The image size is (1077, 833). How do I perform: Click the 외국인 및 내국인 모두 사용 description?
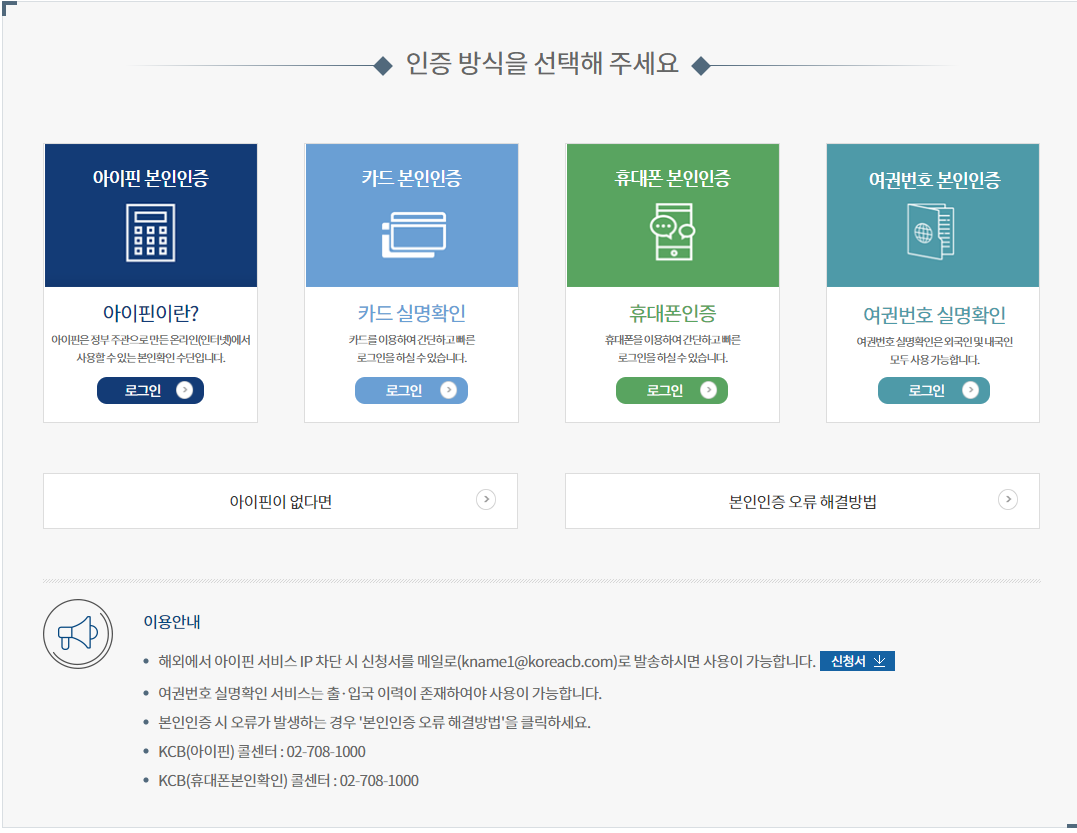(x=934, y=351)
